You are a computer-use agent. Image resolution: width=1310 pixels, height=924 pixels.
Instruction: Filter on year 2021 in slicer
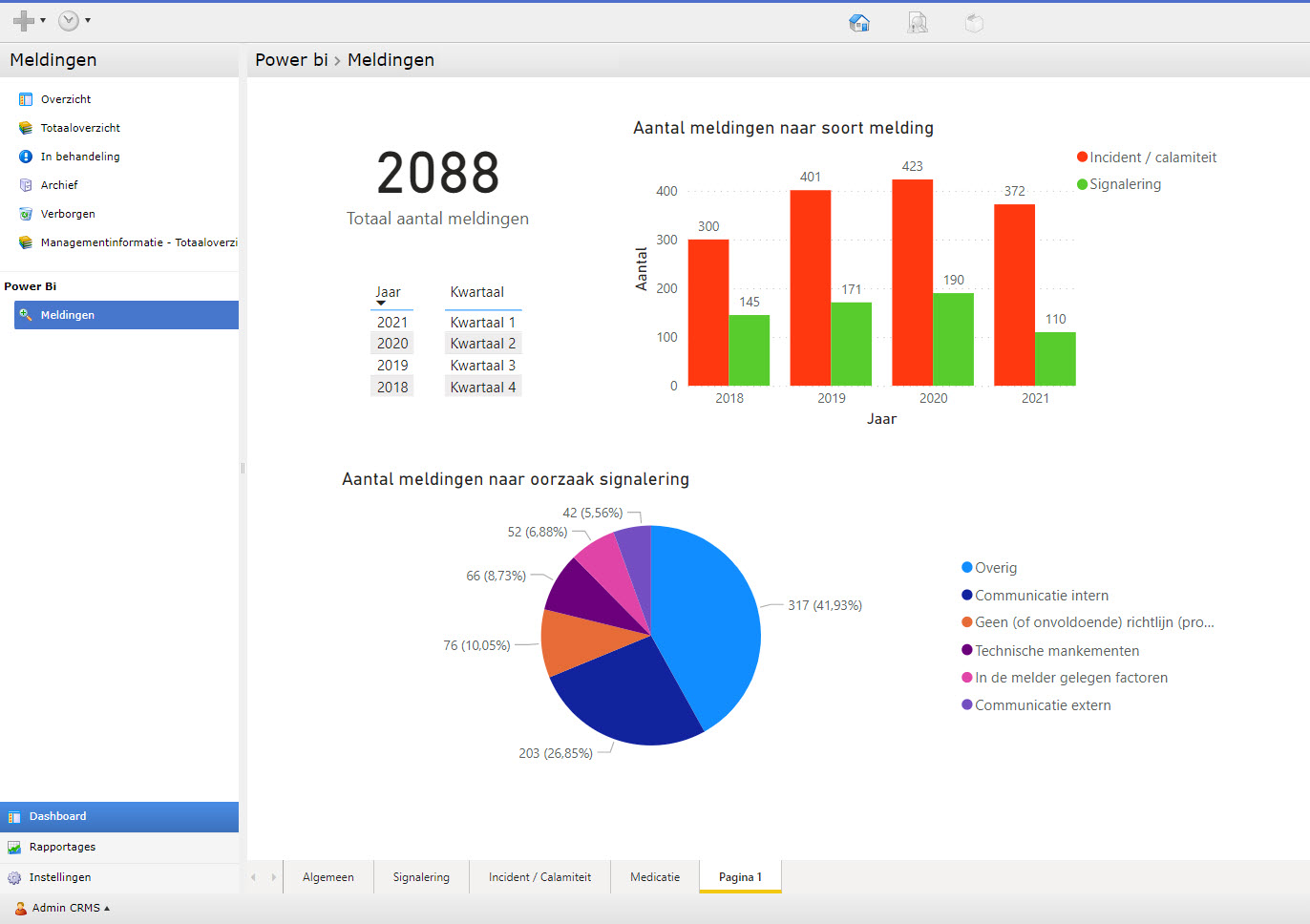(x=392, y=323)
